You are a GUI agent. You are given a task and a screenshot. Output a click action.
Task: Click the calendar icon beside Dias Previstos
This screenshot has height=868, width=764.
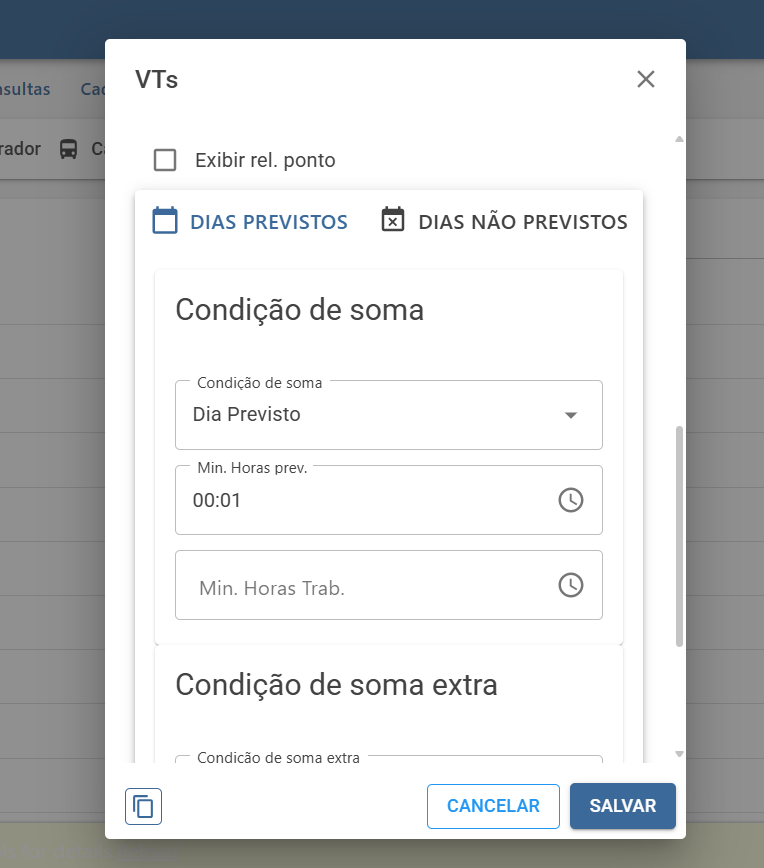pos(165,220)
